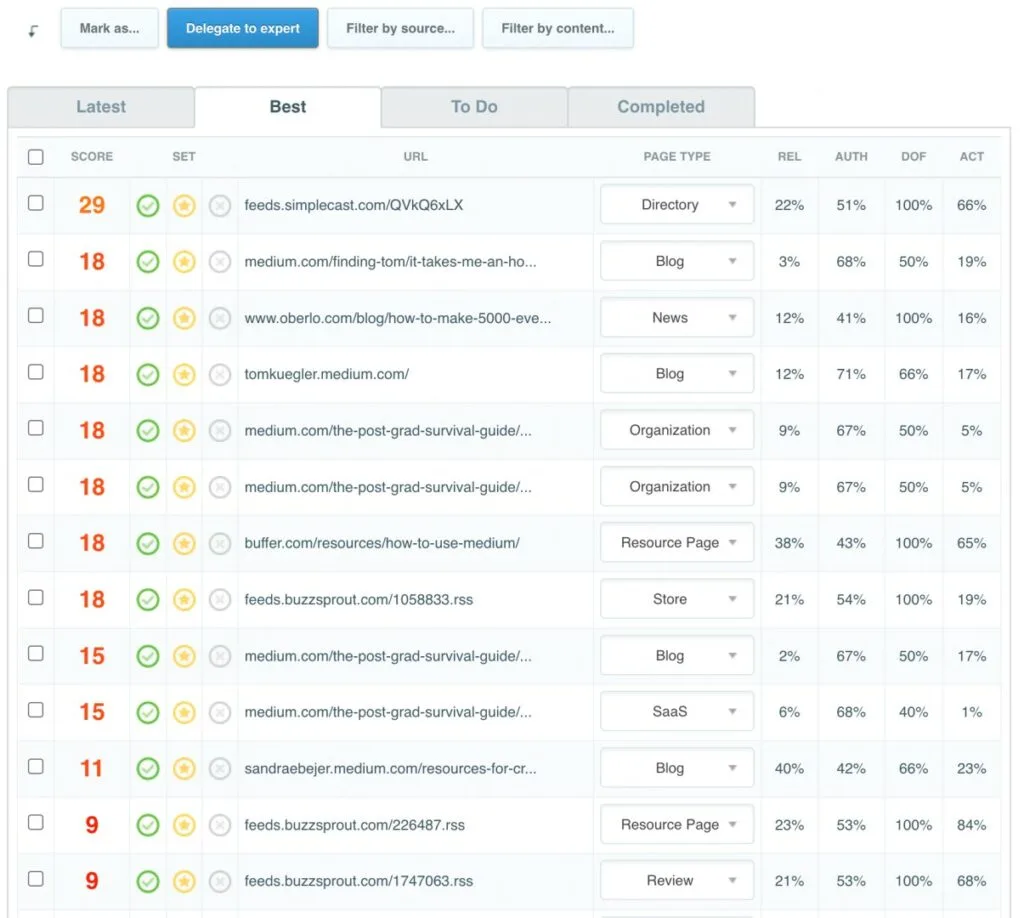
Task: Click gray X icon for buffer.com row
Action: pyautogui.click(x=220, y=544)
